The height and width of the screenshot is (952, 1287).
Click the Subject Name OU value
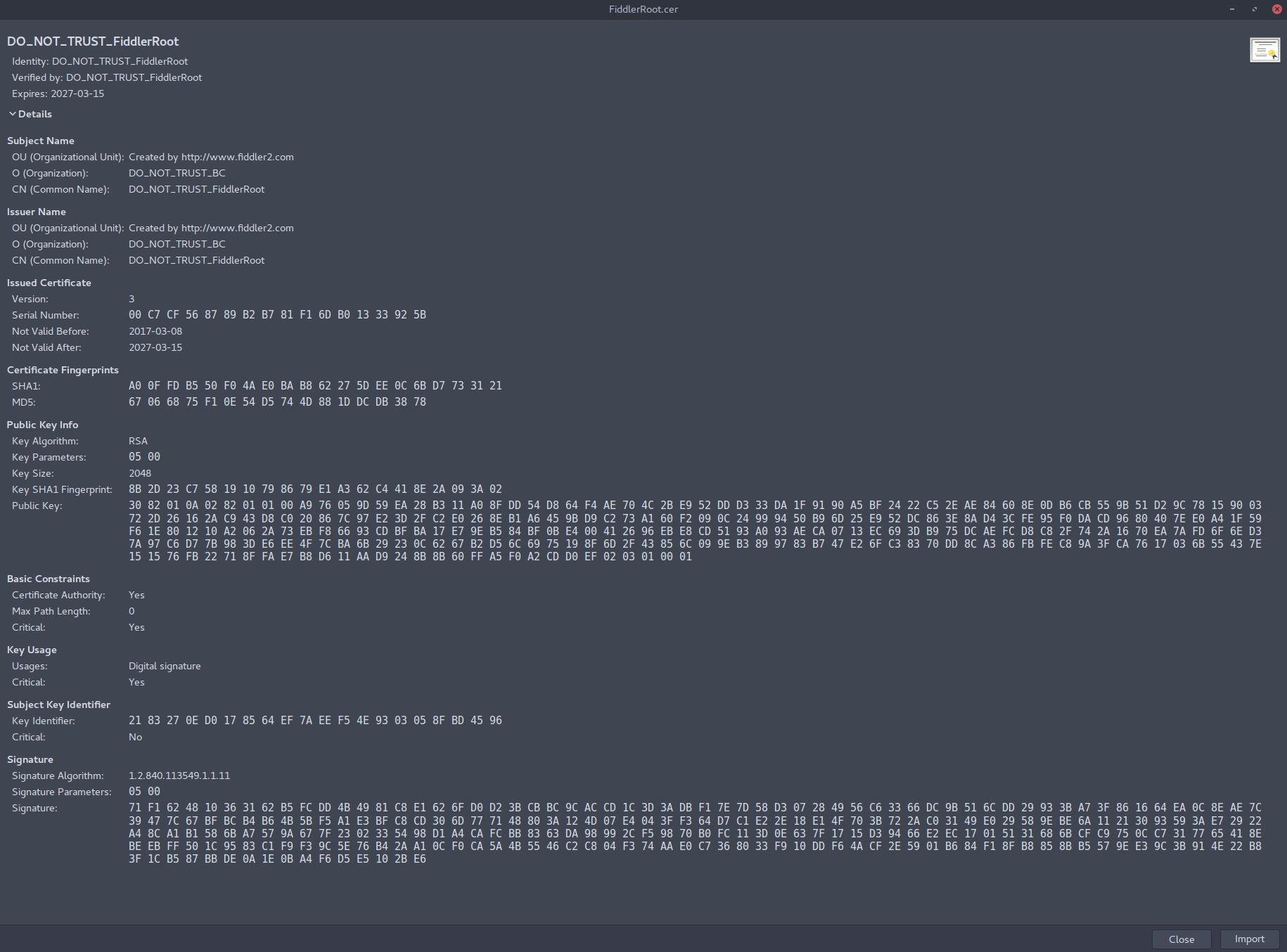point(211,157)
